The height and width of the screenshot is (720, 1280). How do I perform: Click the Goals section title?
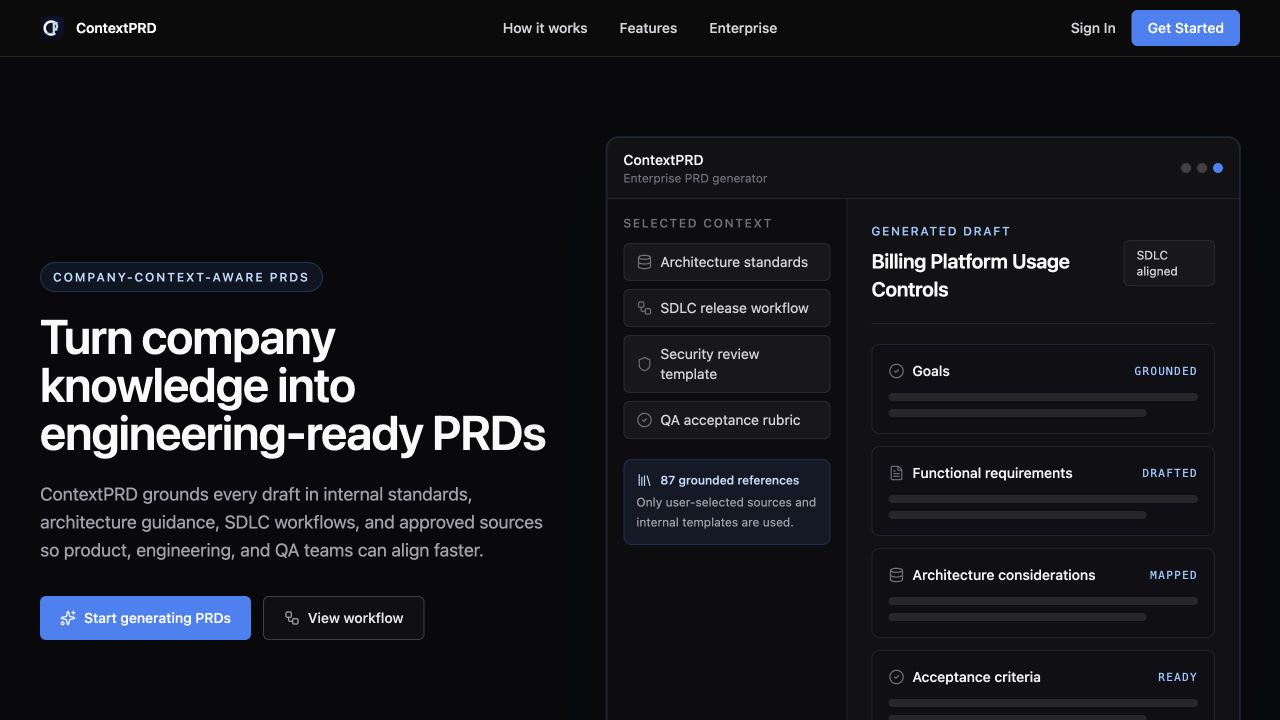click(x=931, y=371)
